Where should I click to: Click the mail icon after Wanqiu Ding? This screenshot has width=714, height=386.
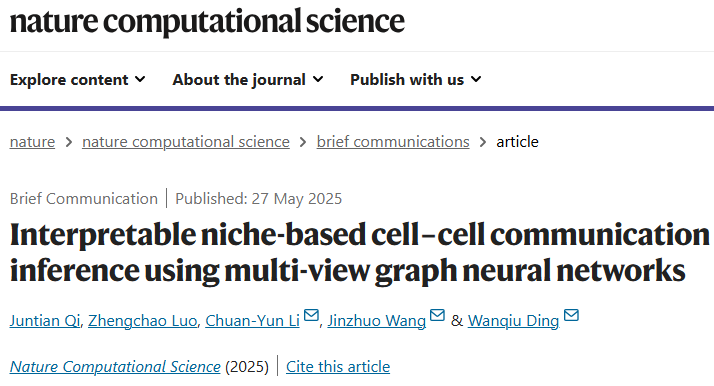tap(571, 315)
